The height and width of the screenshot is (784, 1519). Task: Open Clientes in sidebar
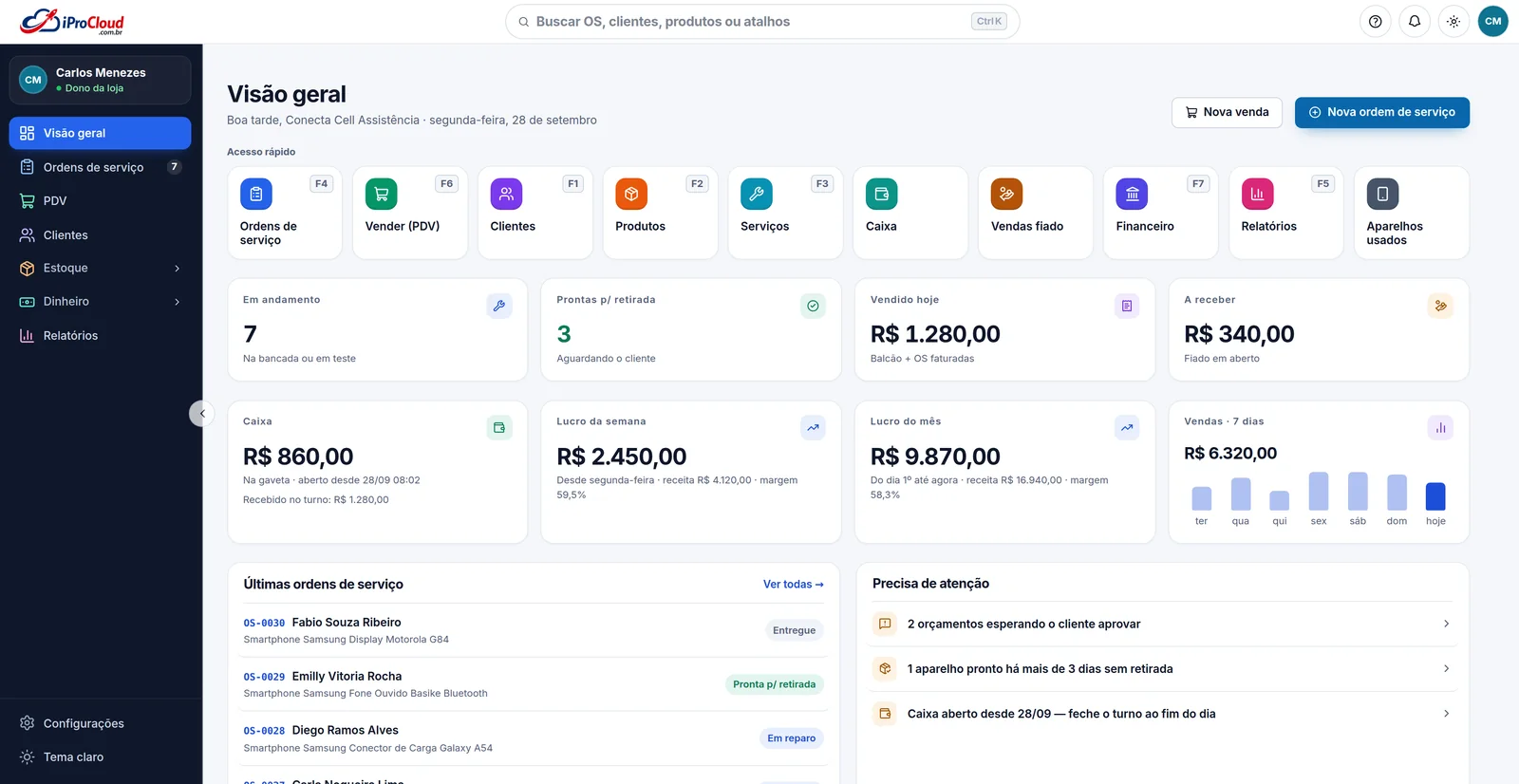tap(101, 234)
